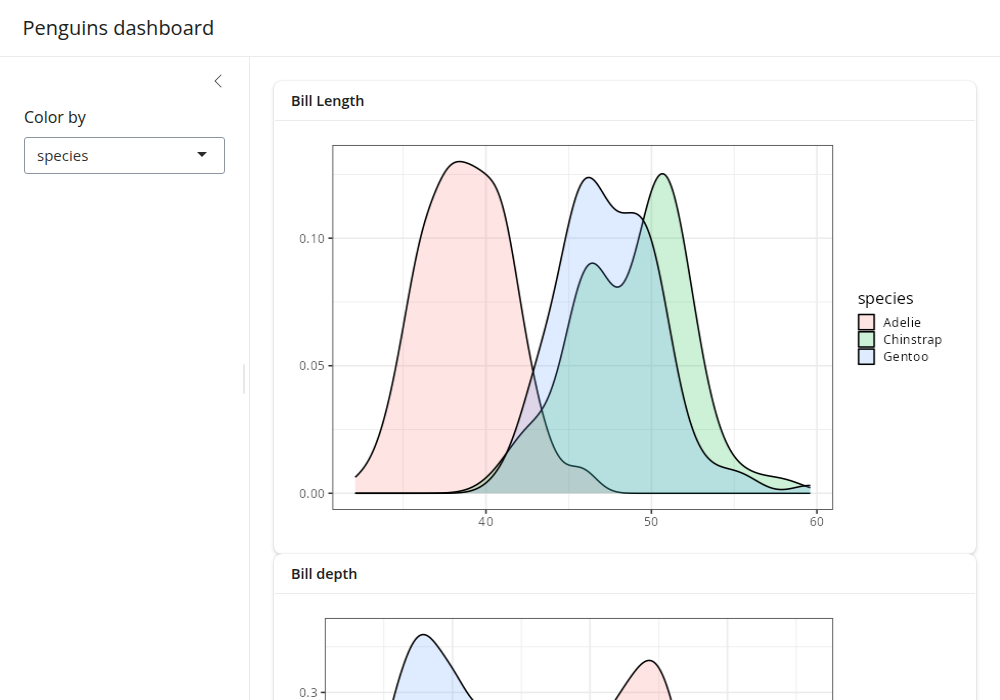Click the Bill depth card header

click(x=323, y=574)
